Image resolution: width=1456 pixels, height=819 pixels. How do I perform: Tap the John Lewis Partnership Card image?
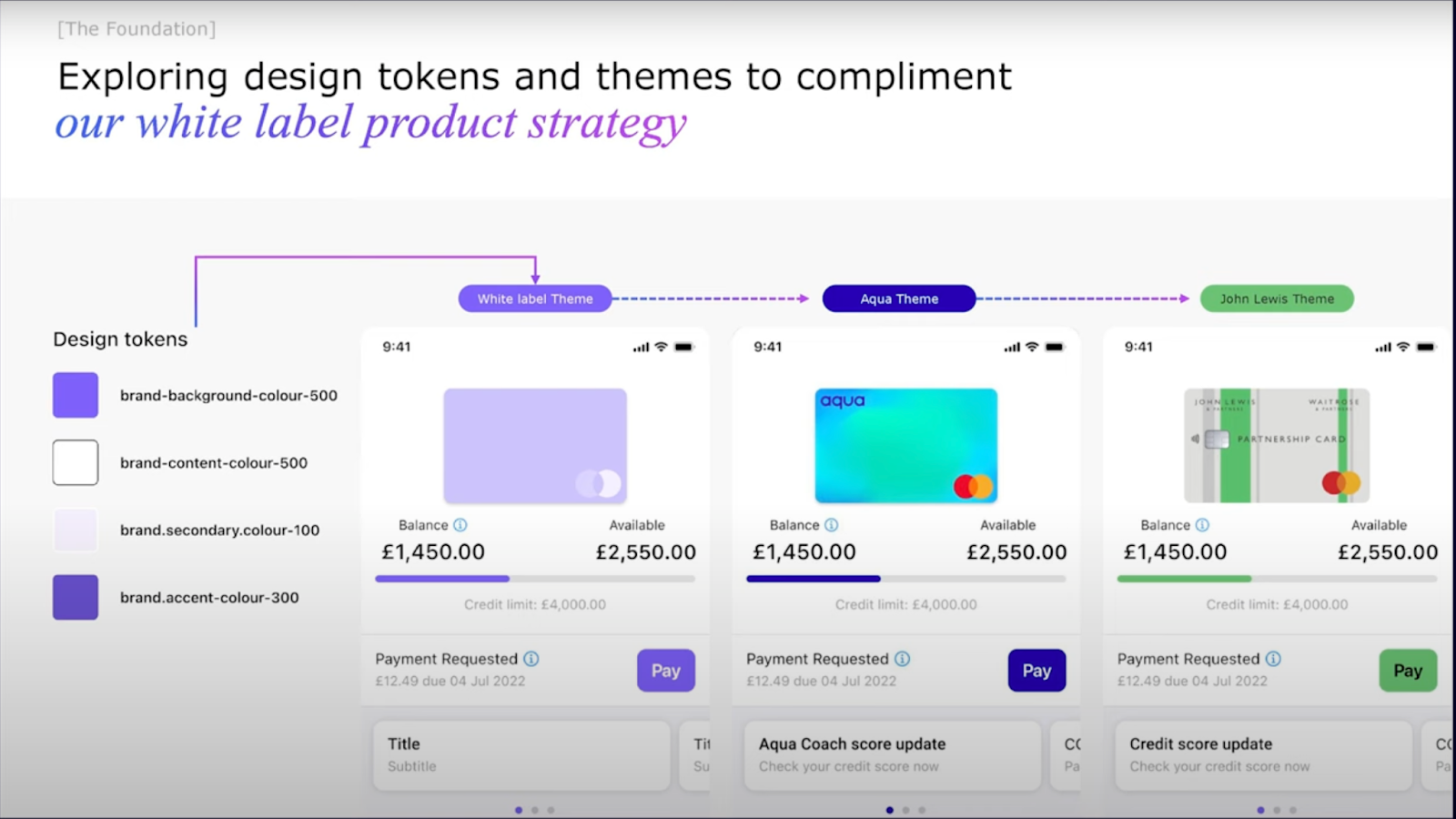(x=1277, y=446)
